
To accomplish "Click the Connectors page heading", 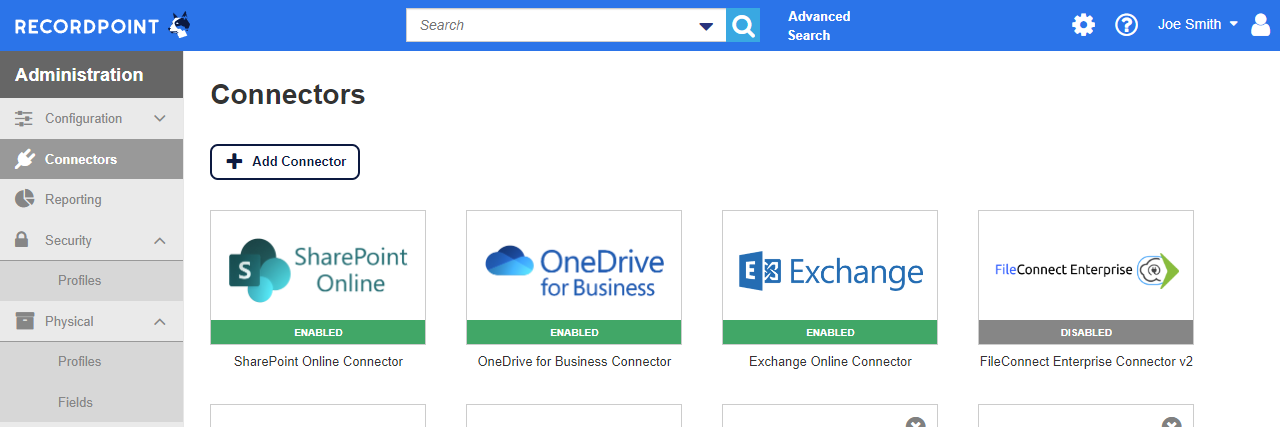I will tap(288, 95).
